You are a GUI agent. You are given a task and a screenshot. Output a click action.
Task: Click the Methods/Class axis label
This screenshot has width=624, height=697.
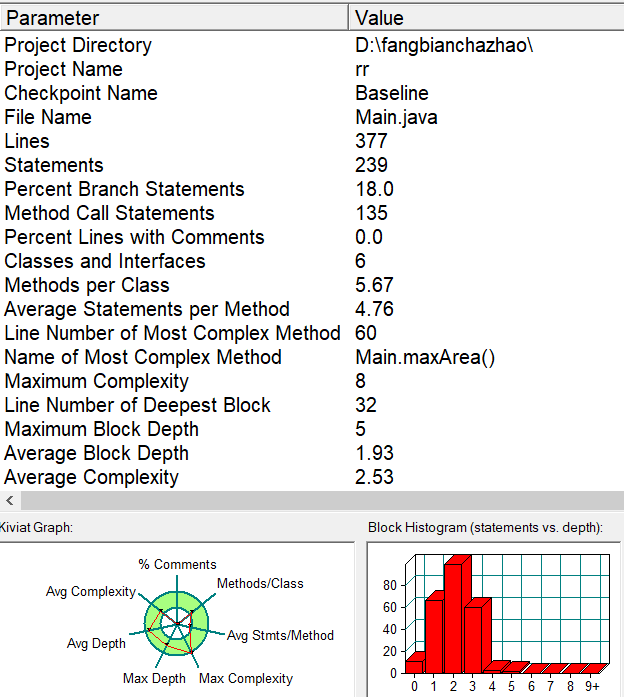point(260,584)
